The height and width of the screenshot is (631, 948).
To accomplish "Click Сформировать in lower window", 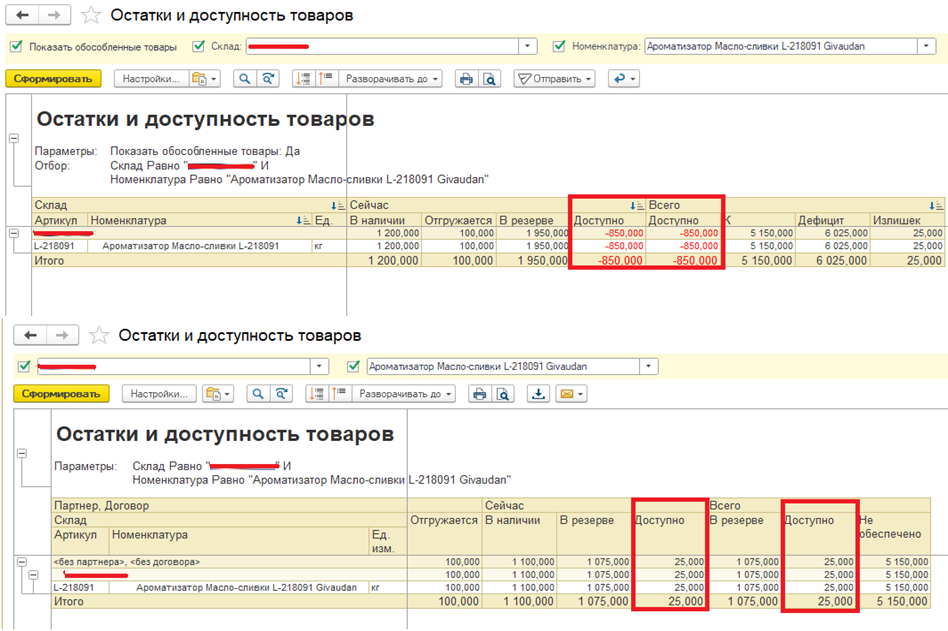I will click(x=61, y=394).
